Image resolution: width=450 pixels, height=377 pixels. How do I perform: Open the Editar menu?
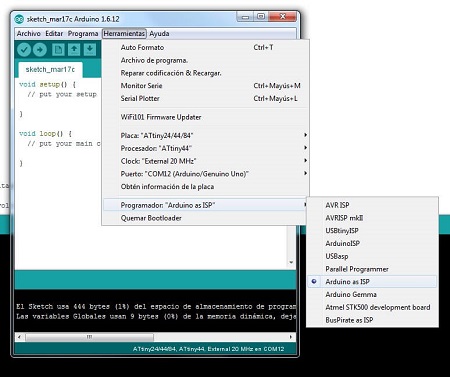pos(54,34)
